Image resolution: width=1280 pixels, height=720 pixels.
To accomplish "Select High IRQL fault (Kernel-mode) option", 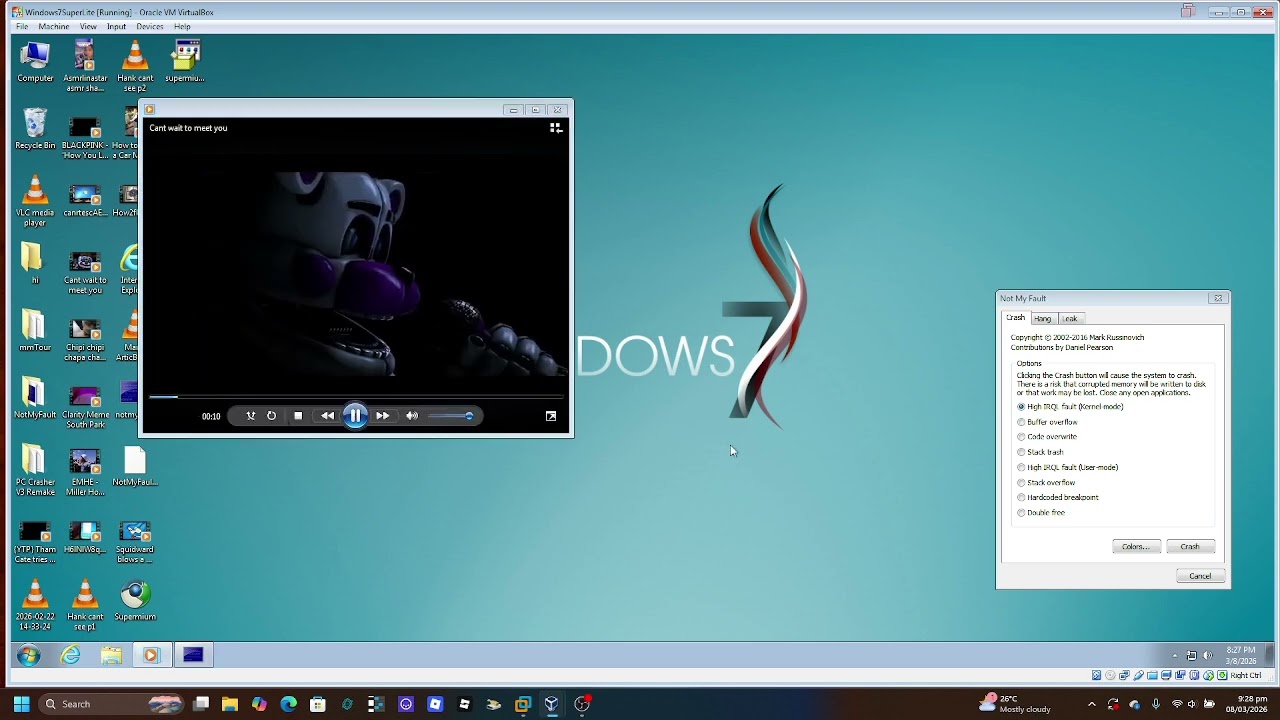I will [1070, 407].
